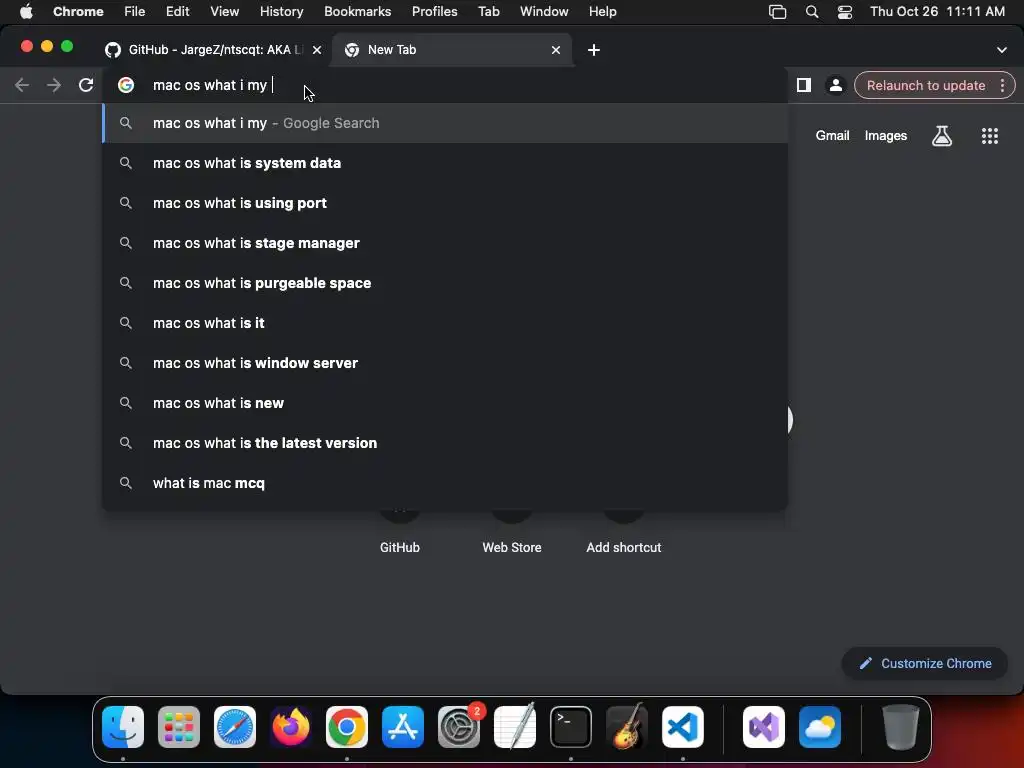The image size is (1024, 768).
Task: Open the Bookmarks menu
Action: click(357, 11)
